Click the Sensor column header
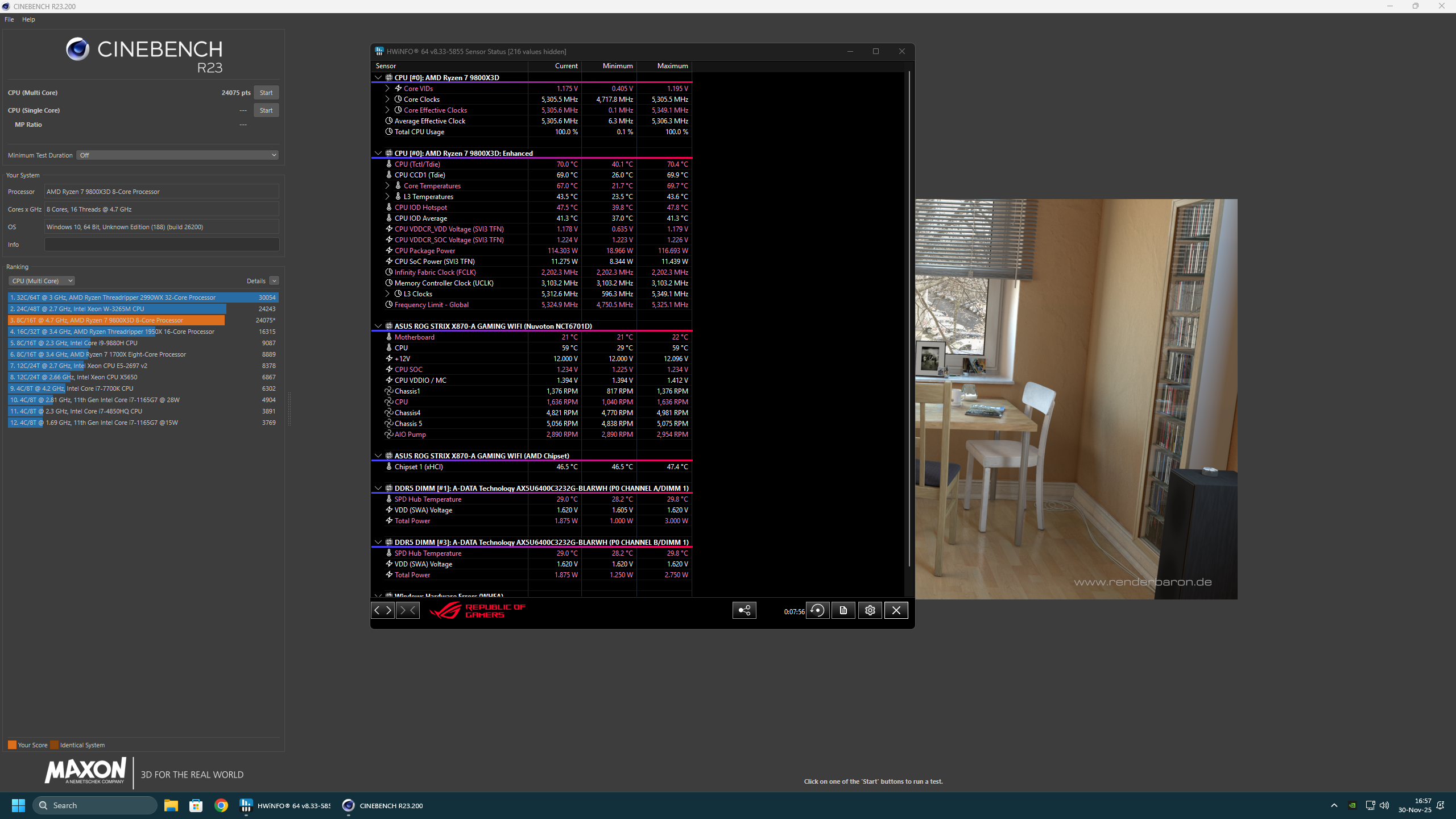This screenshot has width=1456, height=819. (449, 66)
